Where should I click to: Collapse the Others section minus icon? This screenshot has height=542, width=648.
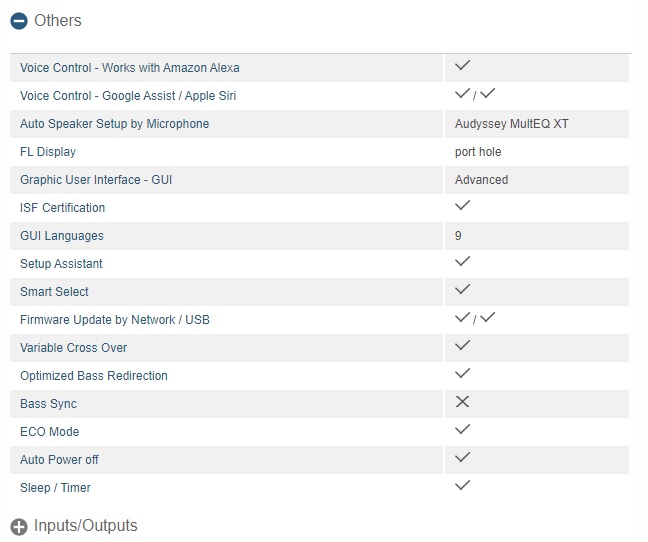(x=18, y=21)
